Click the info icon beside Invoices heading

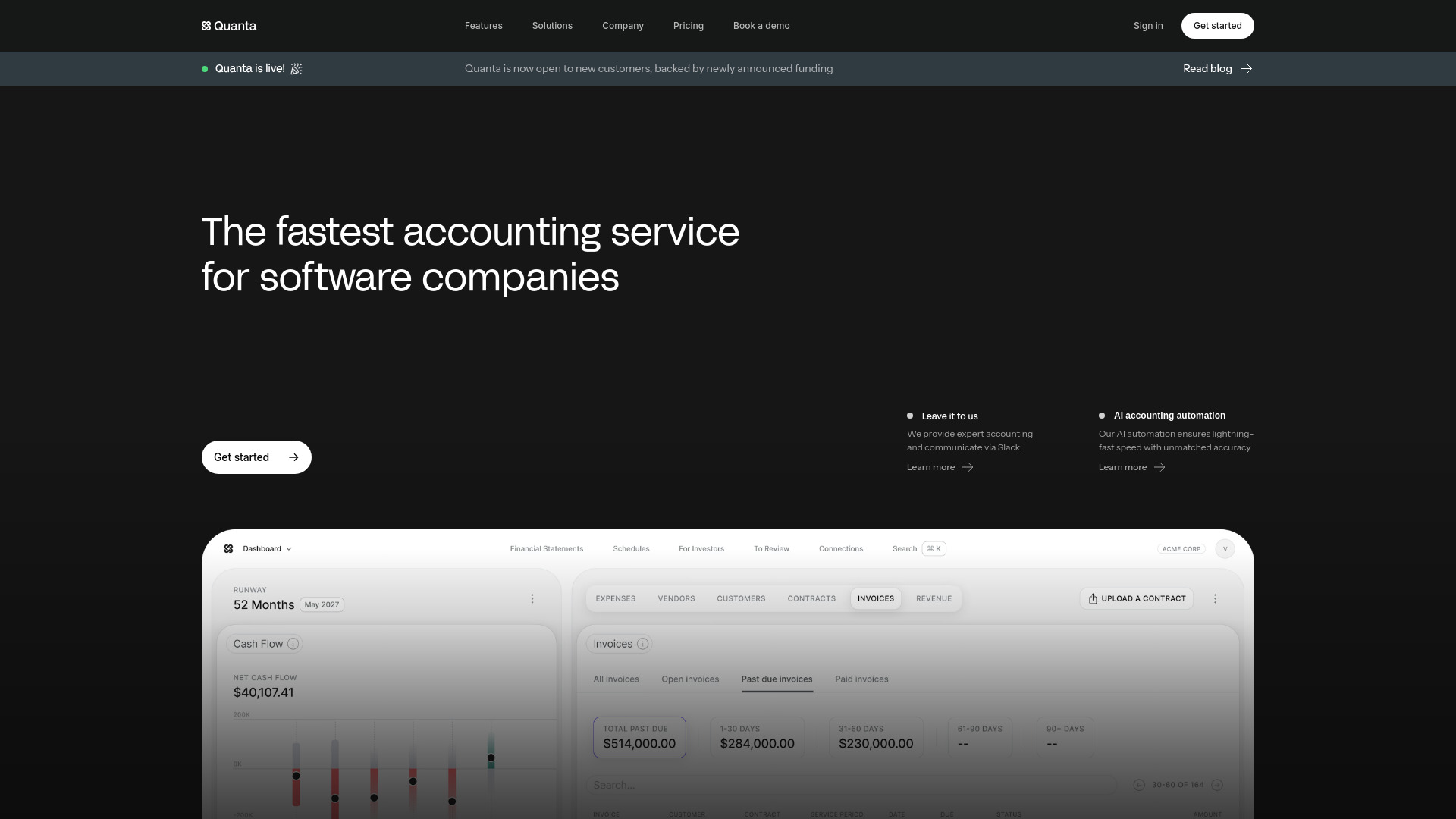coord(643,643)
